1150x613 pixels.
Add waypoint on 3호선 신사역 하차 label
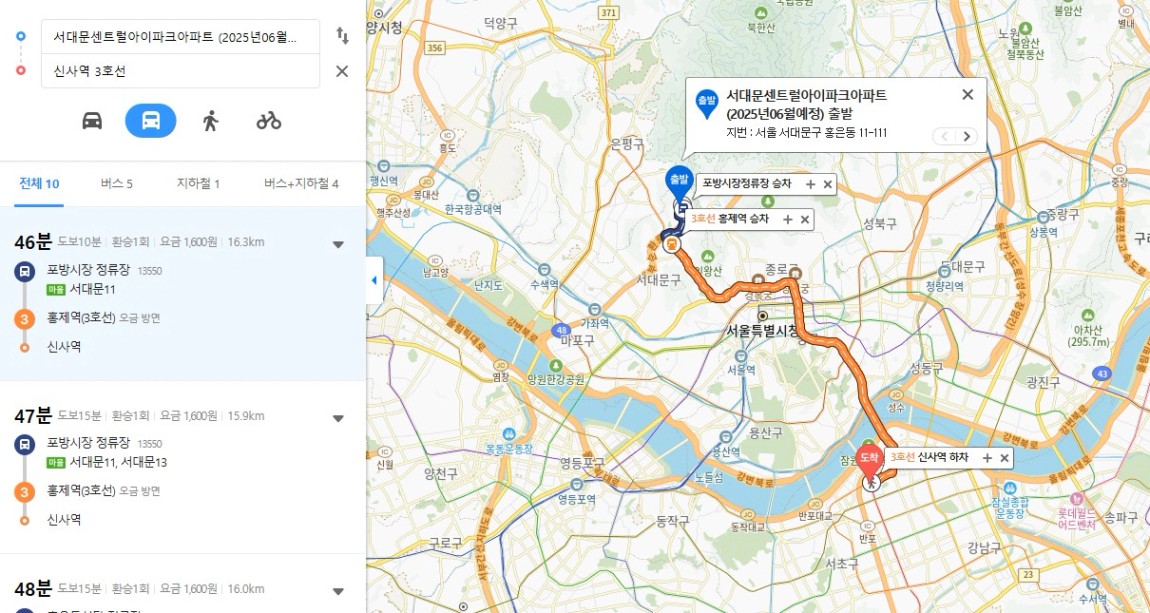(x=987, y=458)
